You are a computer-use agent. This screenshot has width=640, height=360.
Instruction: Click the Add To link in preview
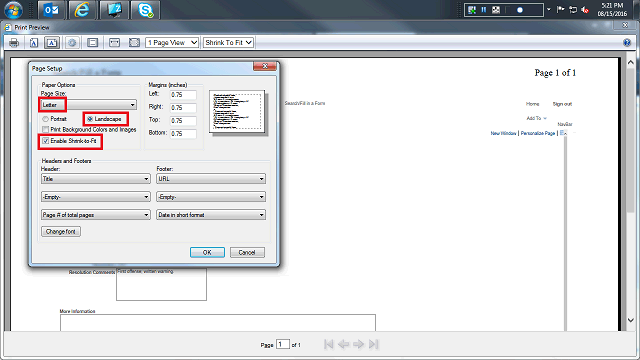(x=533, y=118)
